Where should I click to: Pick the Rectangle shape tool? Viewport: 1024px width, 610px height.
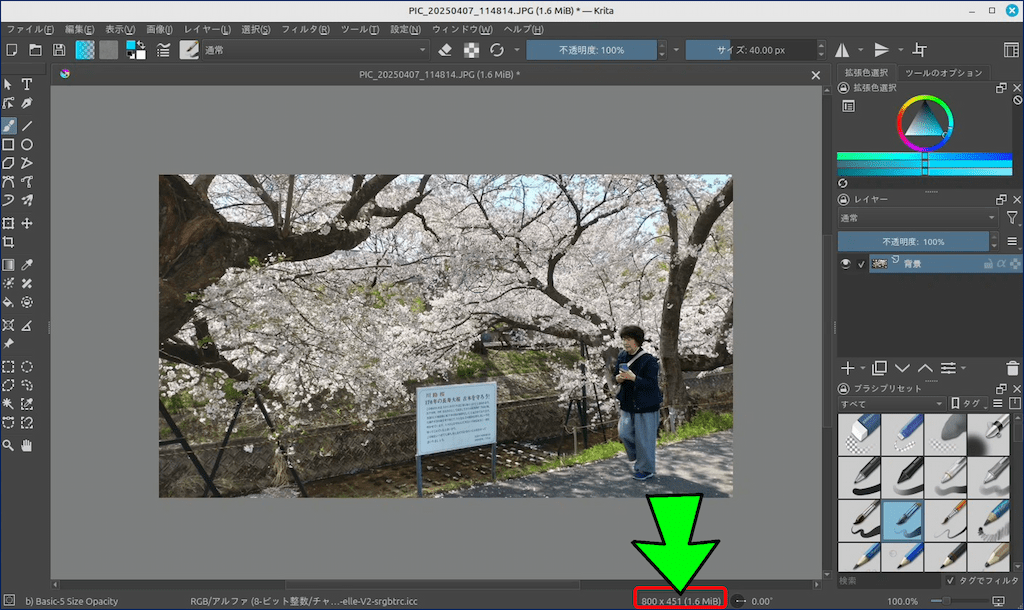[8, 145]
